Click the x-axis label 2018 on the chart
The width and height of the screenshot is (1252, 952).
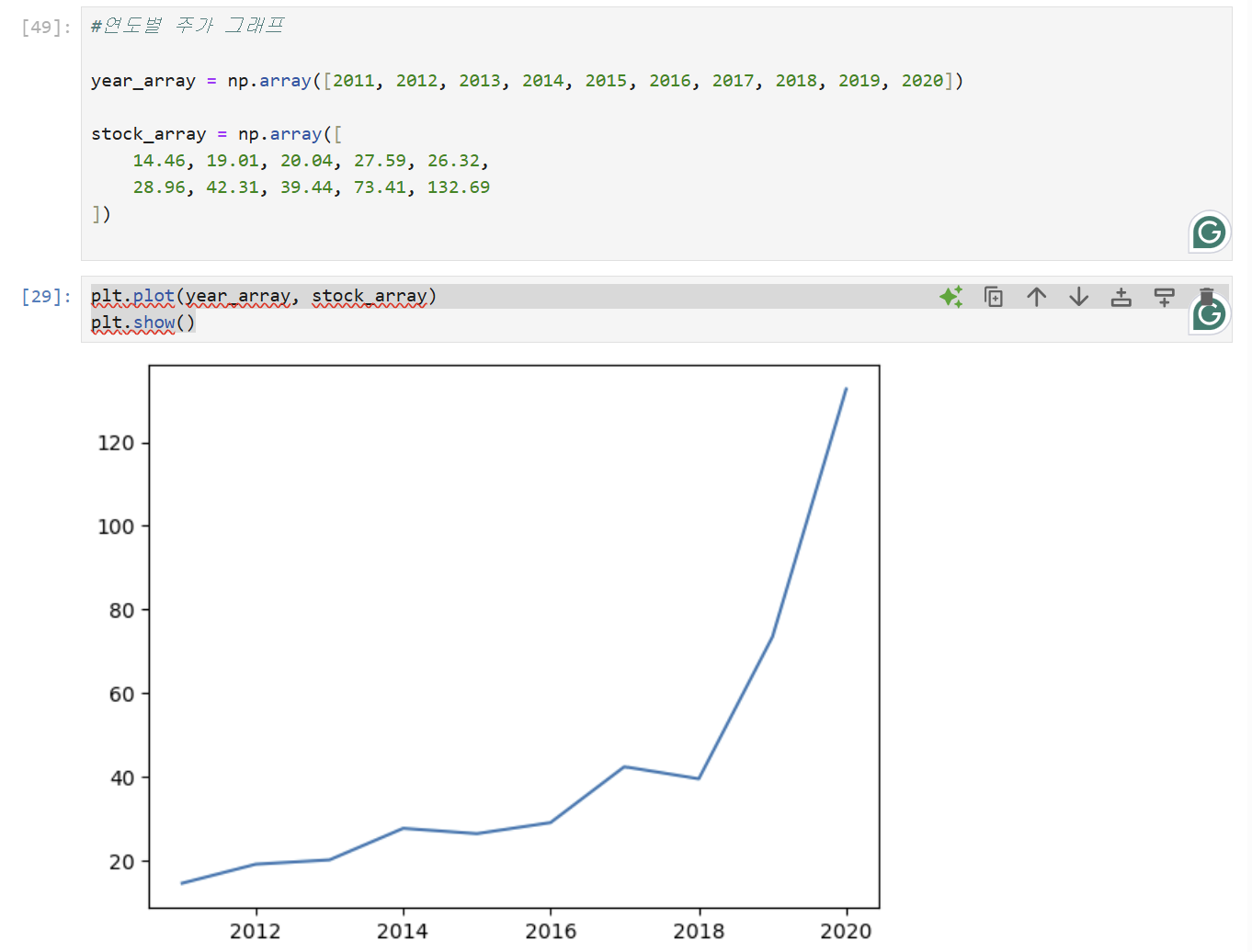tap(699, 931)
